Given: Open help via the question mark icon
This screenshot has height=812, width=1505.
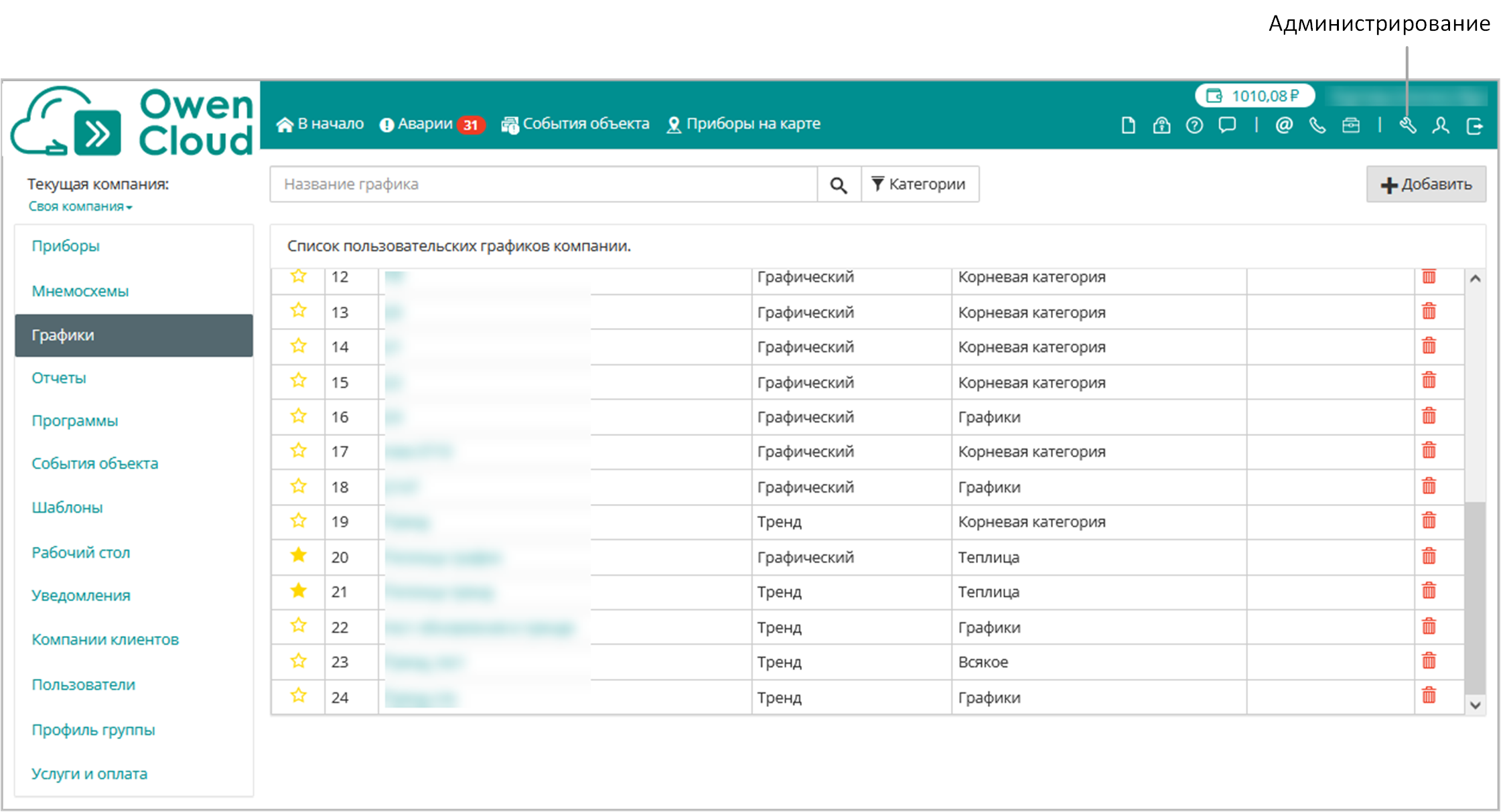Looking at the screenshot, I should click(1194, 125).
